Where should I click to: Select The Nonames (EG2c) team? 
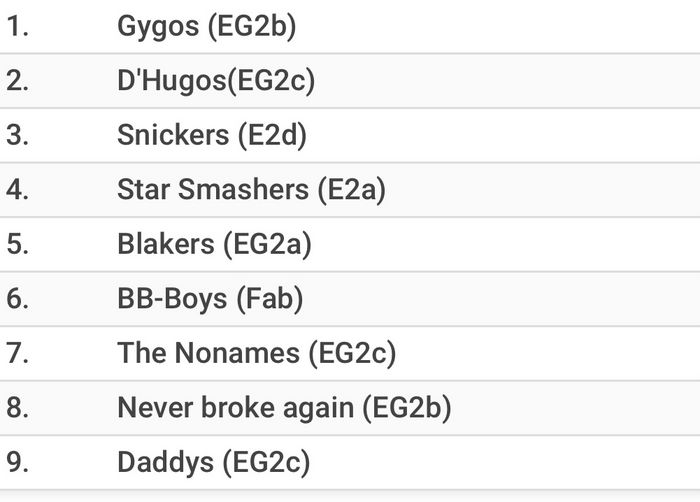[256, 353]
